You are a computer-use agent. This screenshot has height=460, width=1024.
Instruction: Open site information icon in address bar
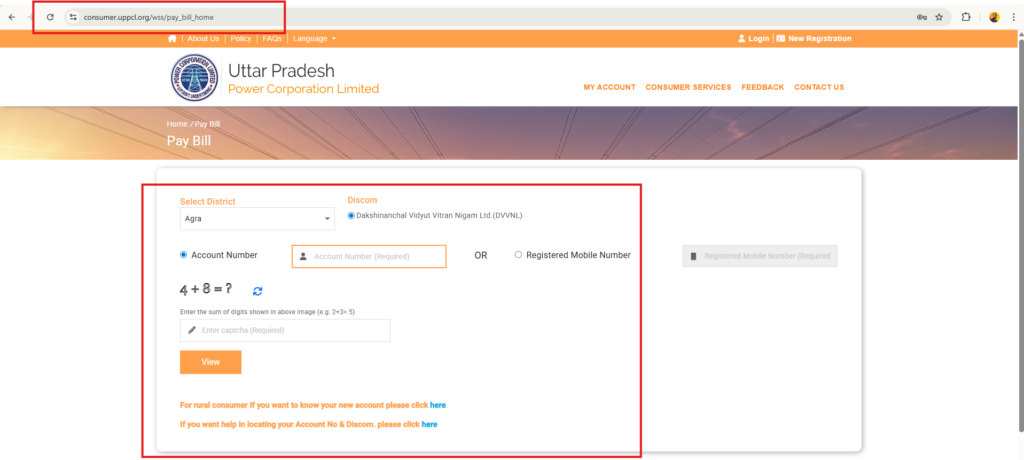(x=73, y=18)
